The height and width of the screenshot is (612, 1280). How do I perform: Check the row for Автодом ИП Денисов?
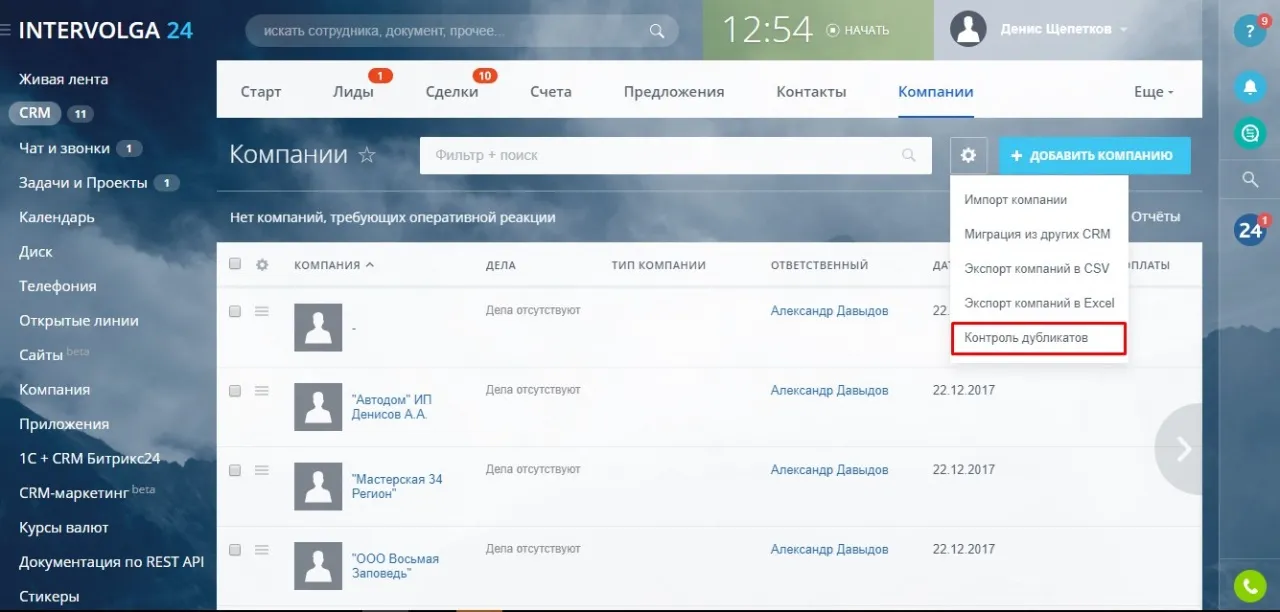click(x=234, y=391)
